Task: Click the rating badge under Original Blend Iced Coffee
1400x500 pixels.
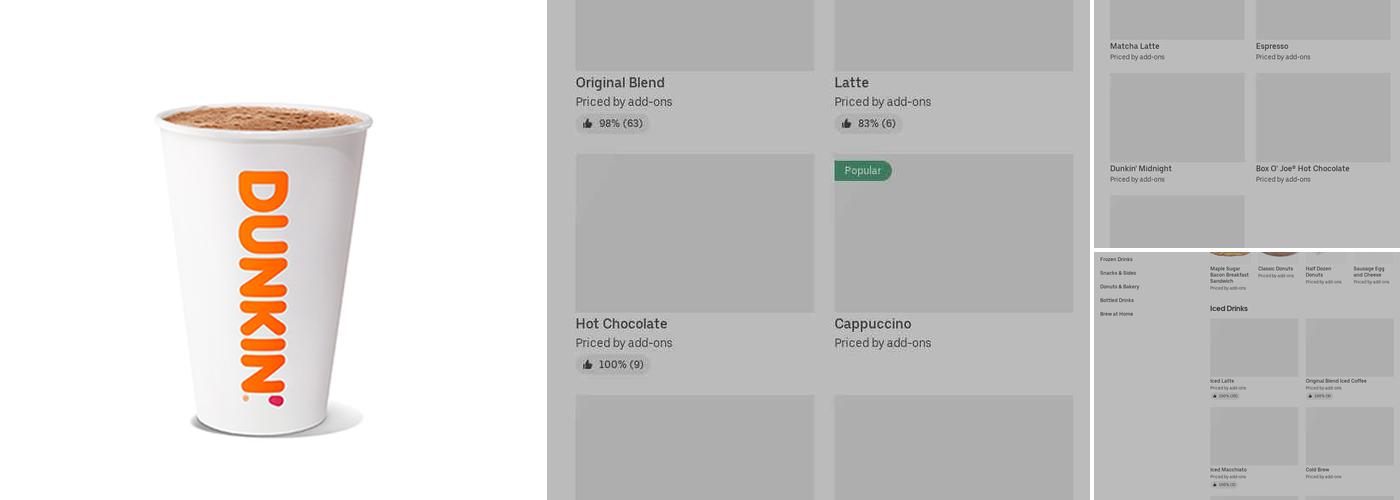Action: [1319, 396]
